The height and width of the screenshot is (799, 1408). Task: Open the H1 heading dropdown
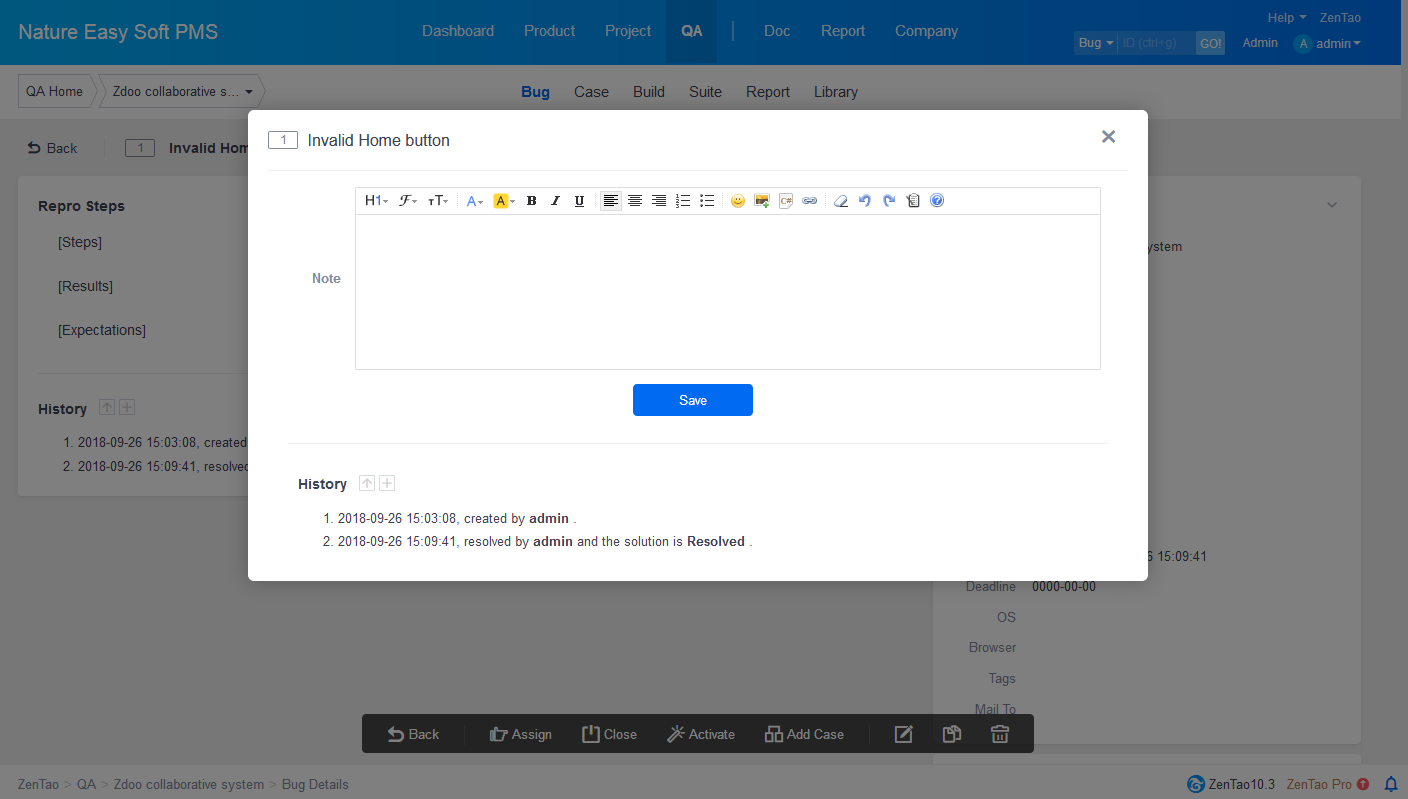pyautogui.click(x=376, y=201)
